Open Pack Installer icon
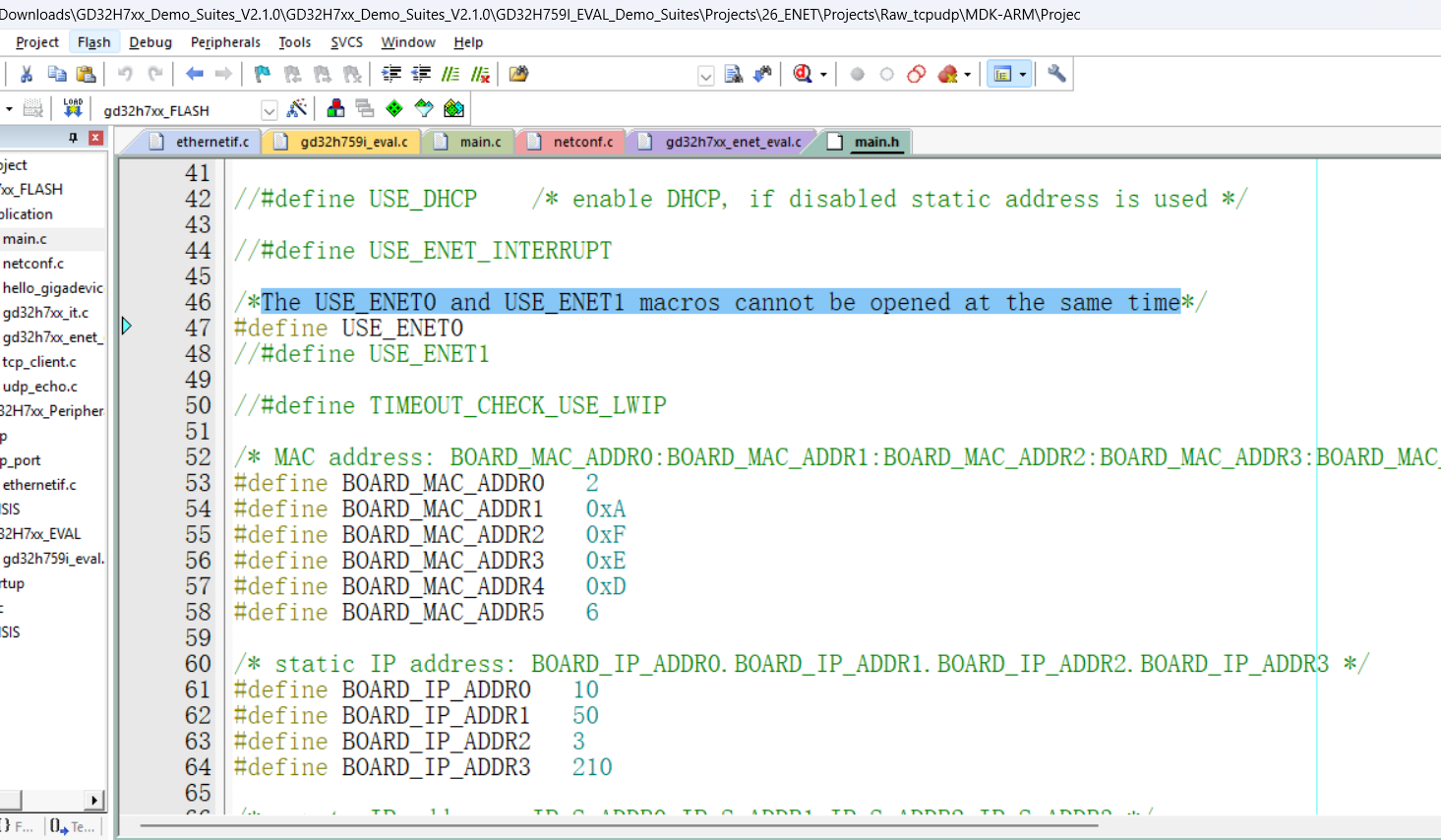Image resolution: width=1441 pixels, height=840 pixels. coord(453,108)
